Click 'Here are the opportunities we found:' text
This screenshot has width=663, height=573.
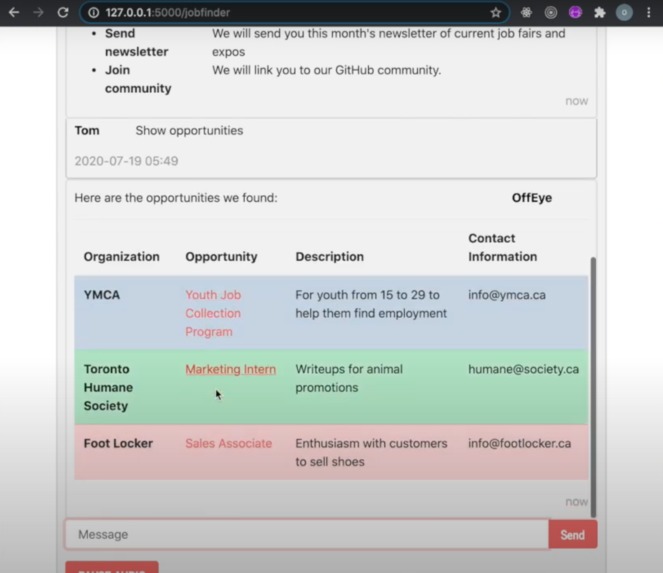pyautogui.click(x=176, y=198)
